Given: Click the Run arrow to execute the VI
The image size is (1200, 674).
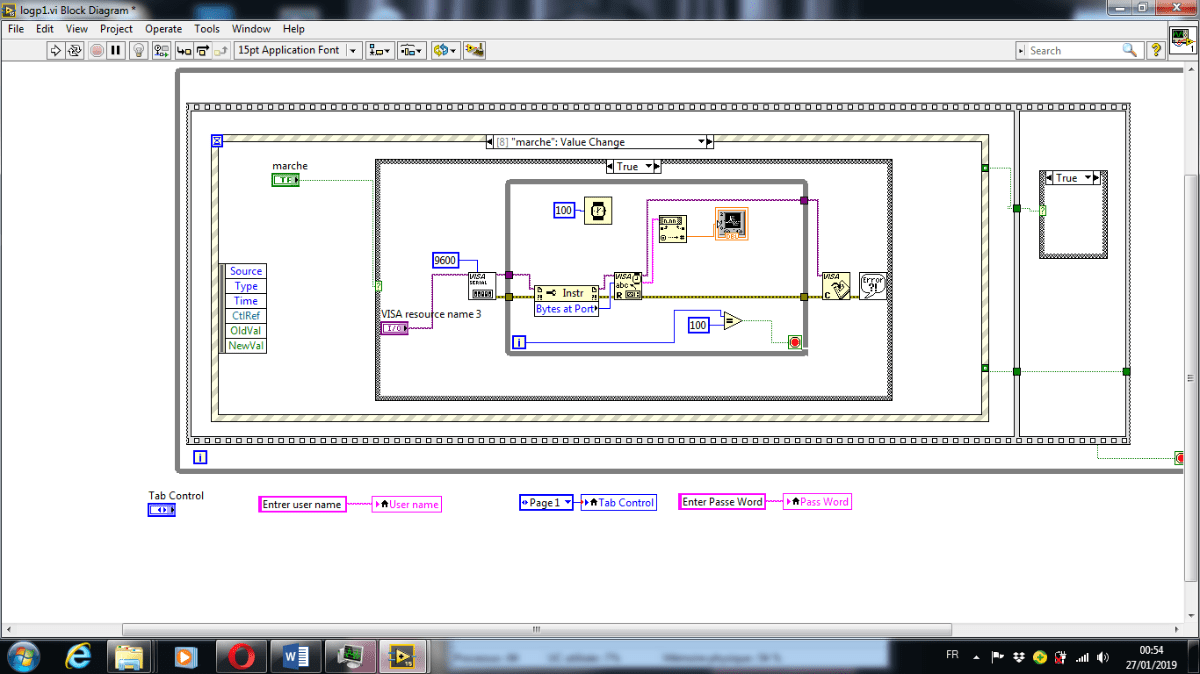Looking at the screenshot, I should pyautogui.click(x=55, y=50).
